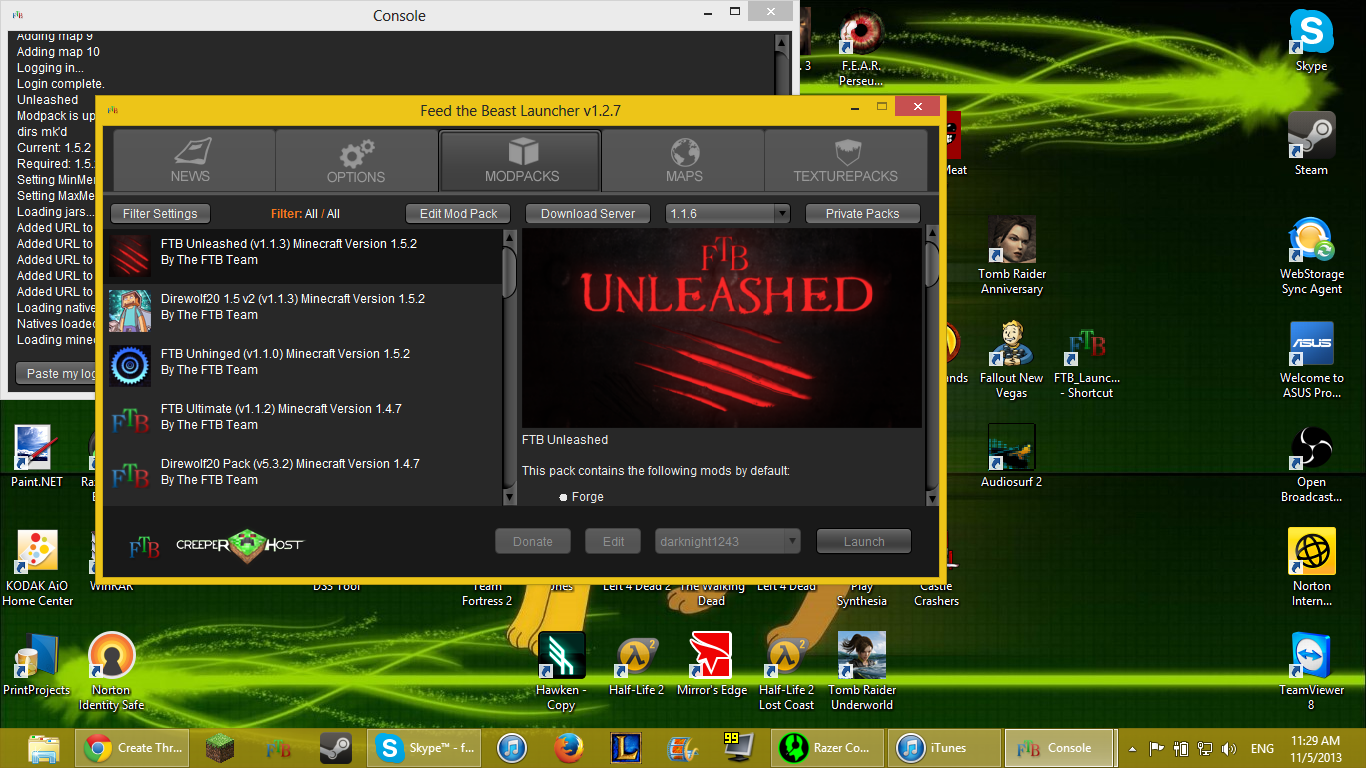Click the Firefox taskbar icon
1366x768 pixels.
[x=569, y=748]
